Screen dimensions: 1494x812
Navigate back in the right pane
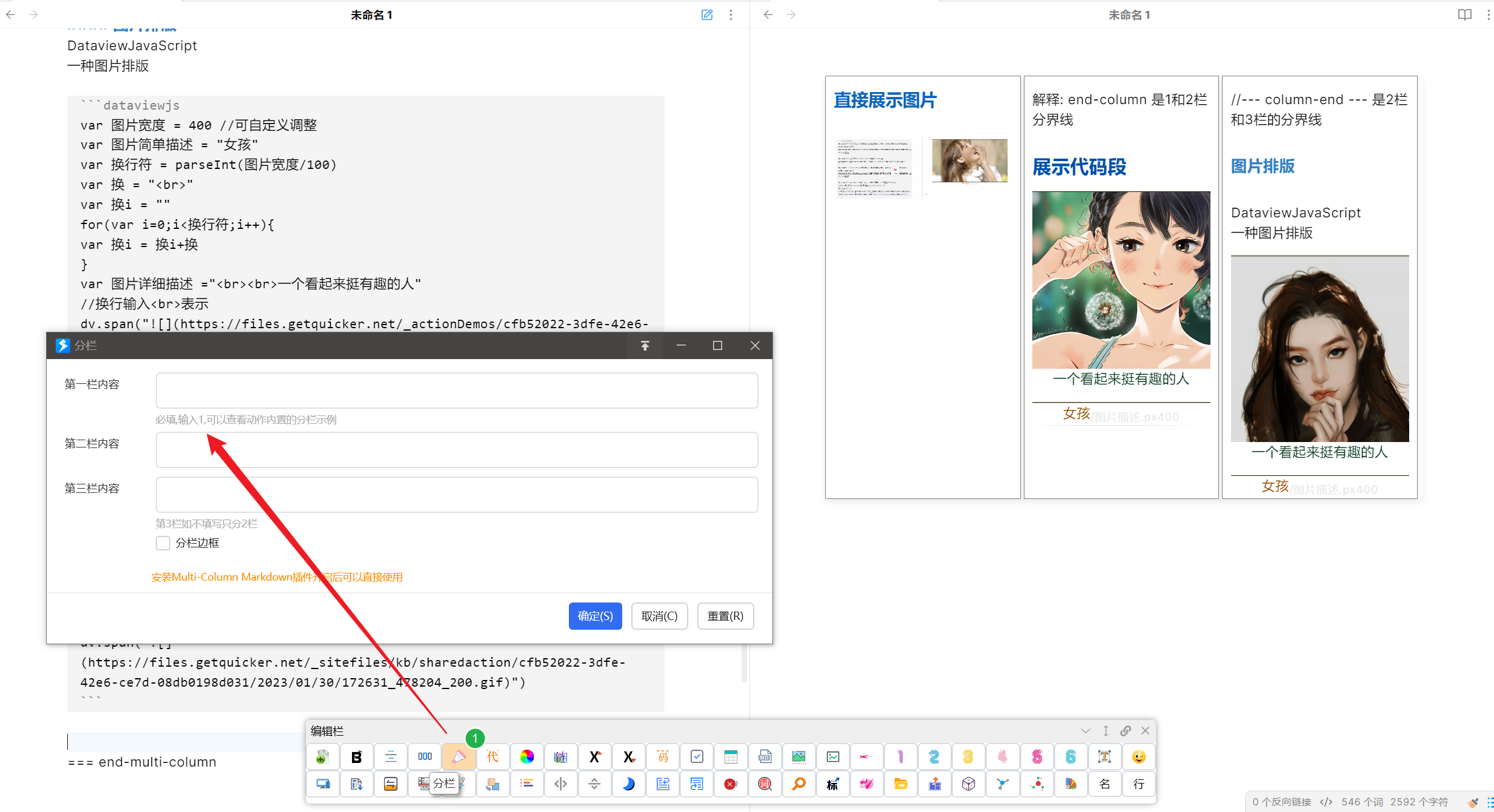coord(768,15)
